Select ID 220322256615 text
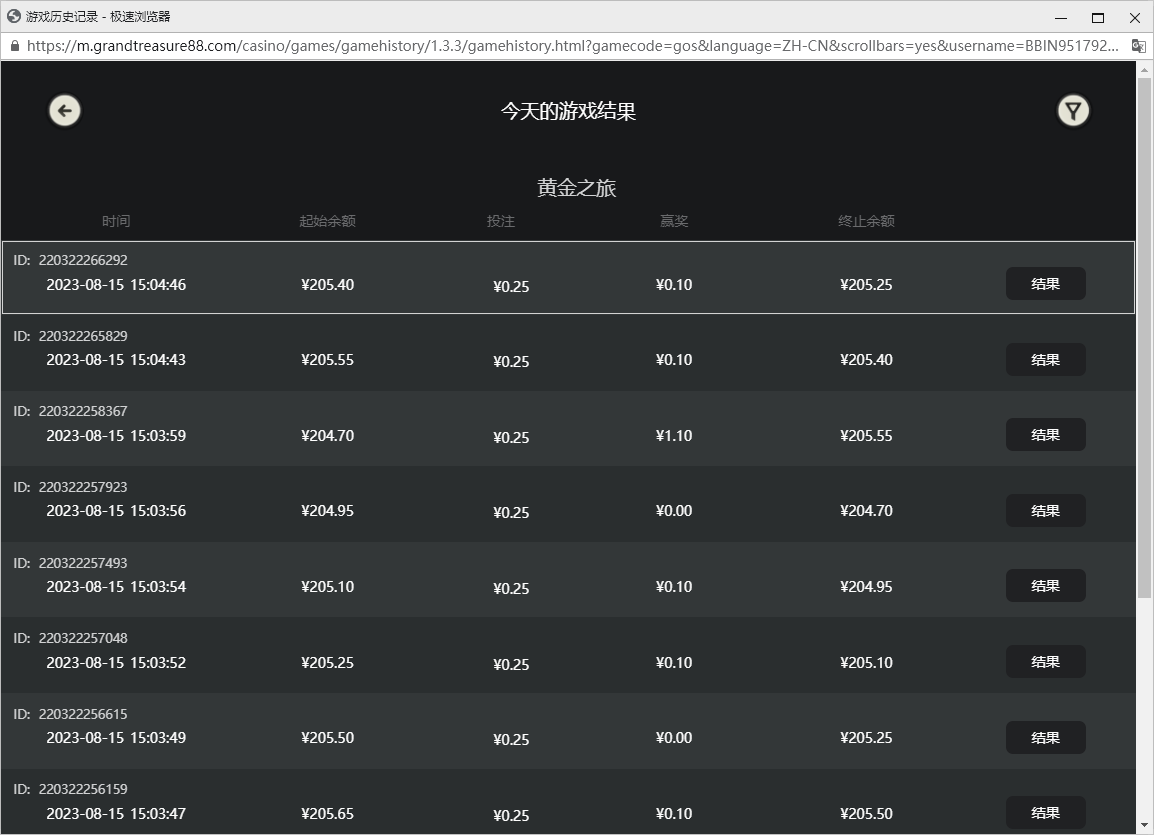The height and width of the screenshot is (835, 1154). click(70, 714)
